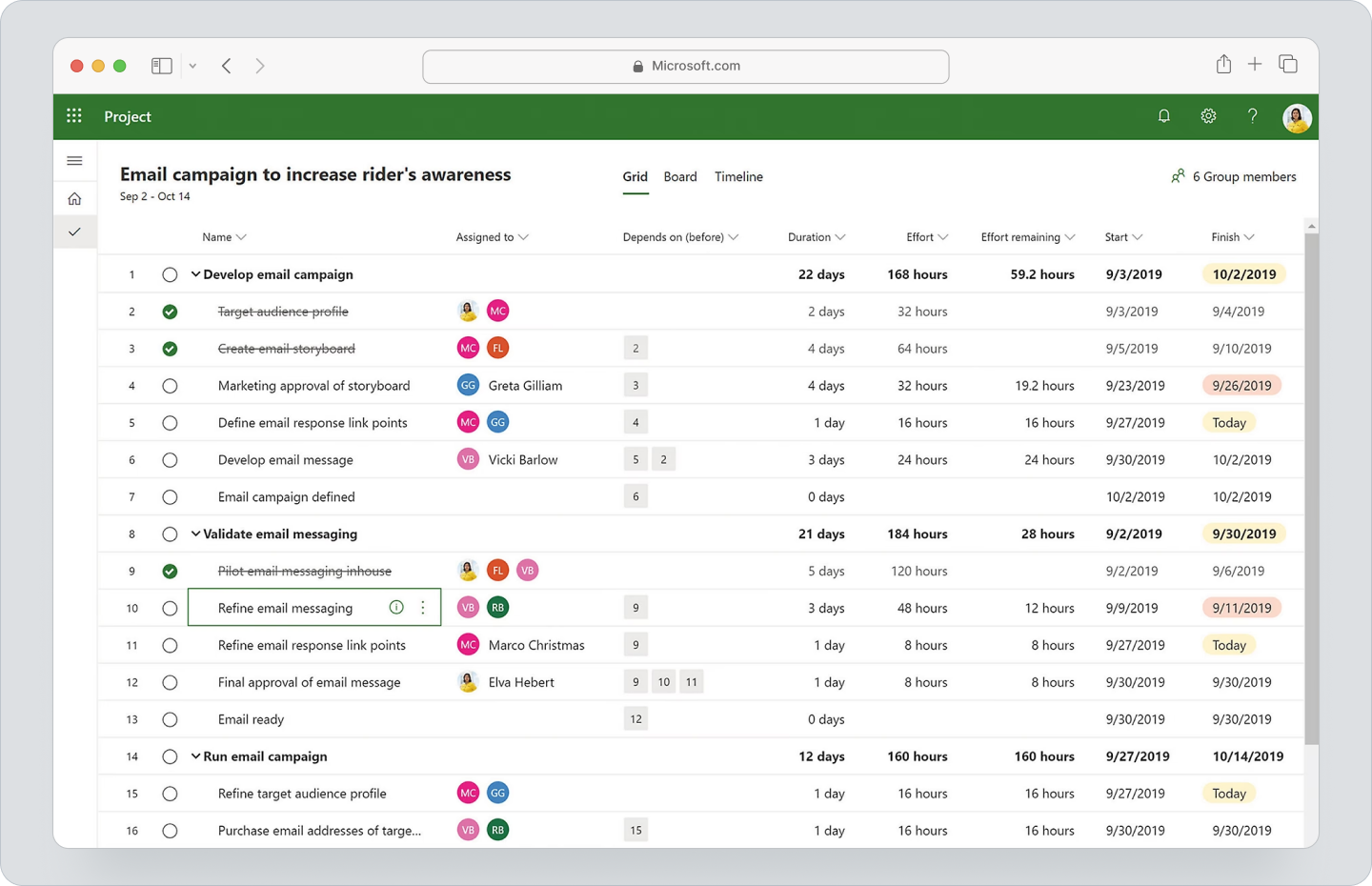This screenshot has height=886, width=1372.
Task: Click the 6 Group members button
Action: 1234,176
